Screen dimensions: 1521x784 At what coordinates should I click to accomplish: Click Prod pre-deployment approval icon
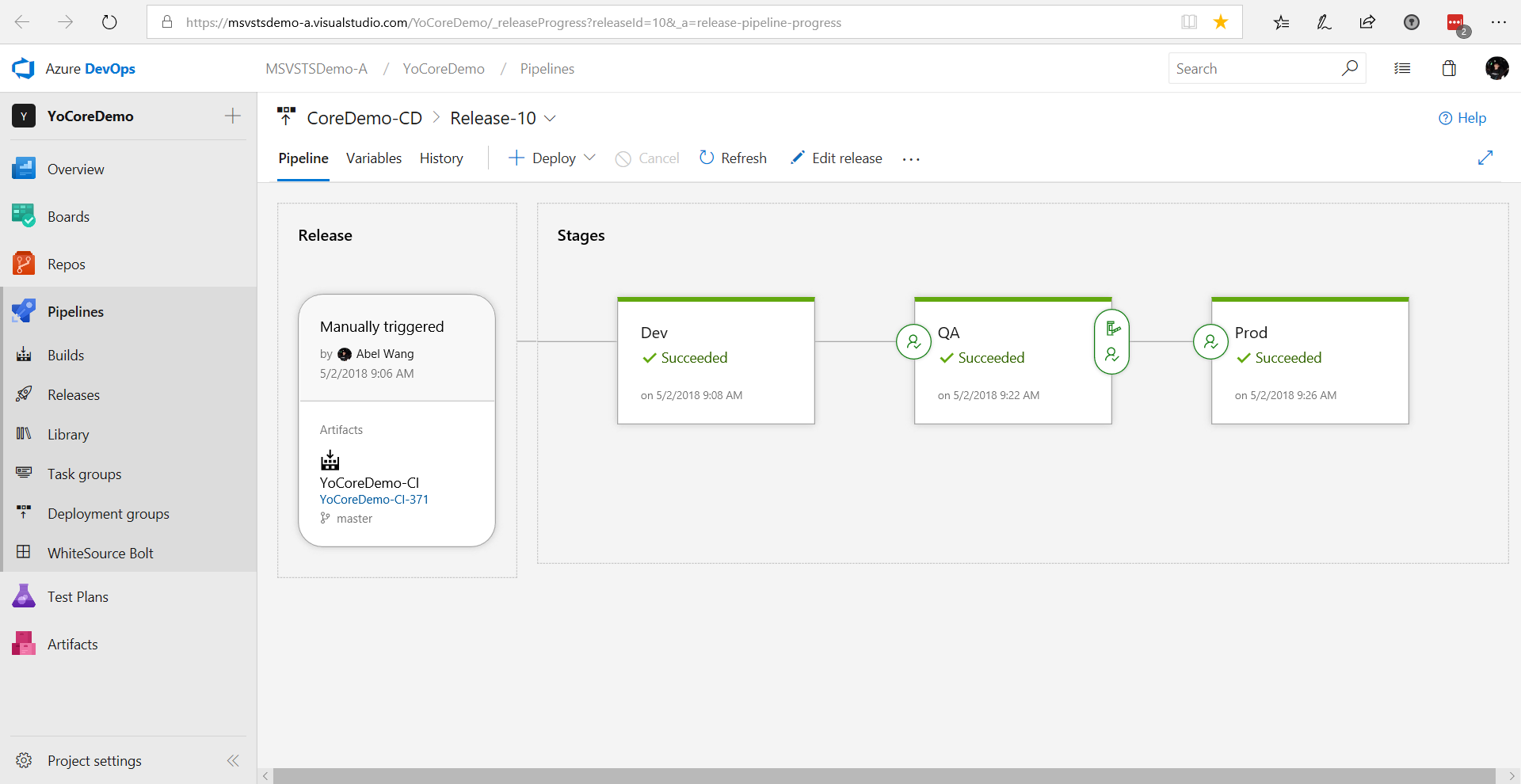(1210, 342)
